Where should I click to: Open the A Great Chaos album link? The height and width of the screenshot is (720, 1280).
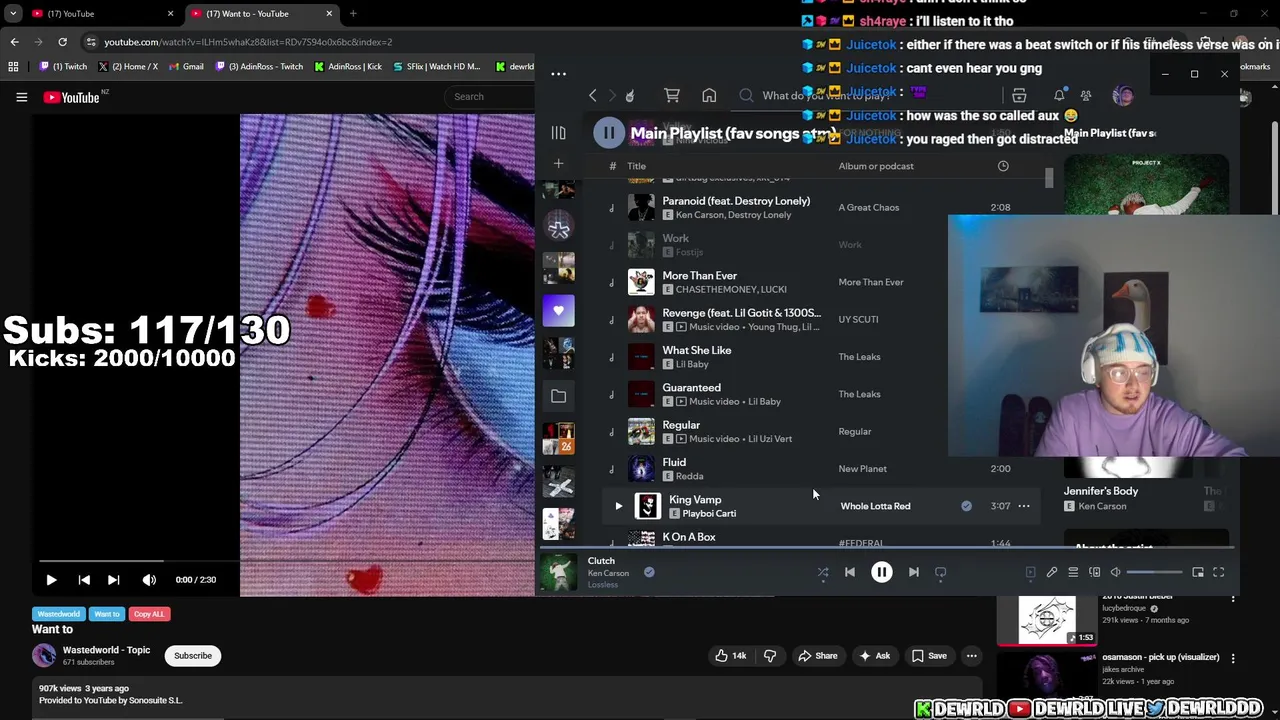tap(868, 207)
